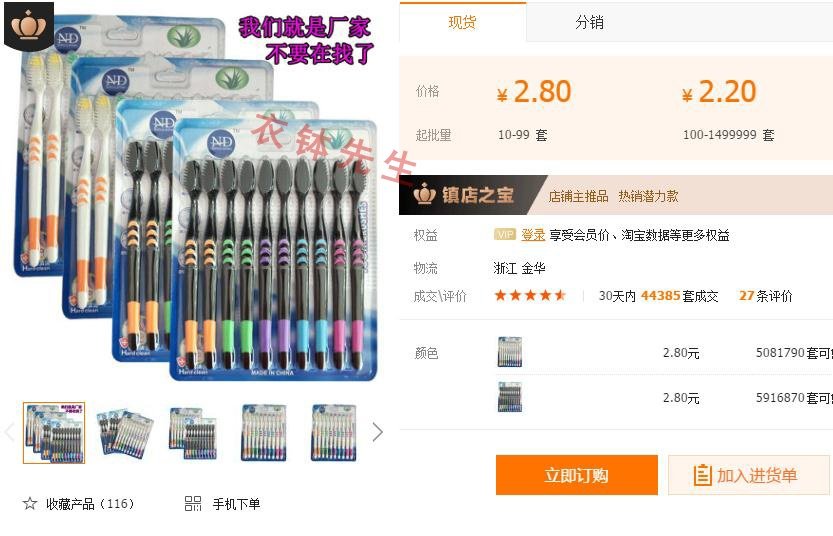833x536 pixels.
Task: Click the crown badge icon on product image
Action: (29, 24)
